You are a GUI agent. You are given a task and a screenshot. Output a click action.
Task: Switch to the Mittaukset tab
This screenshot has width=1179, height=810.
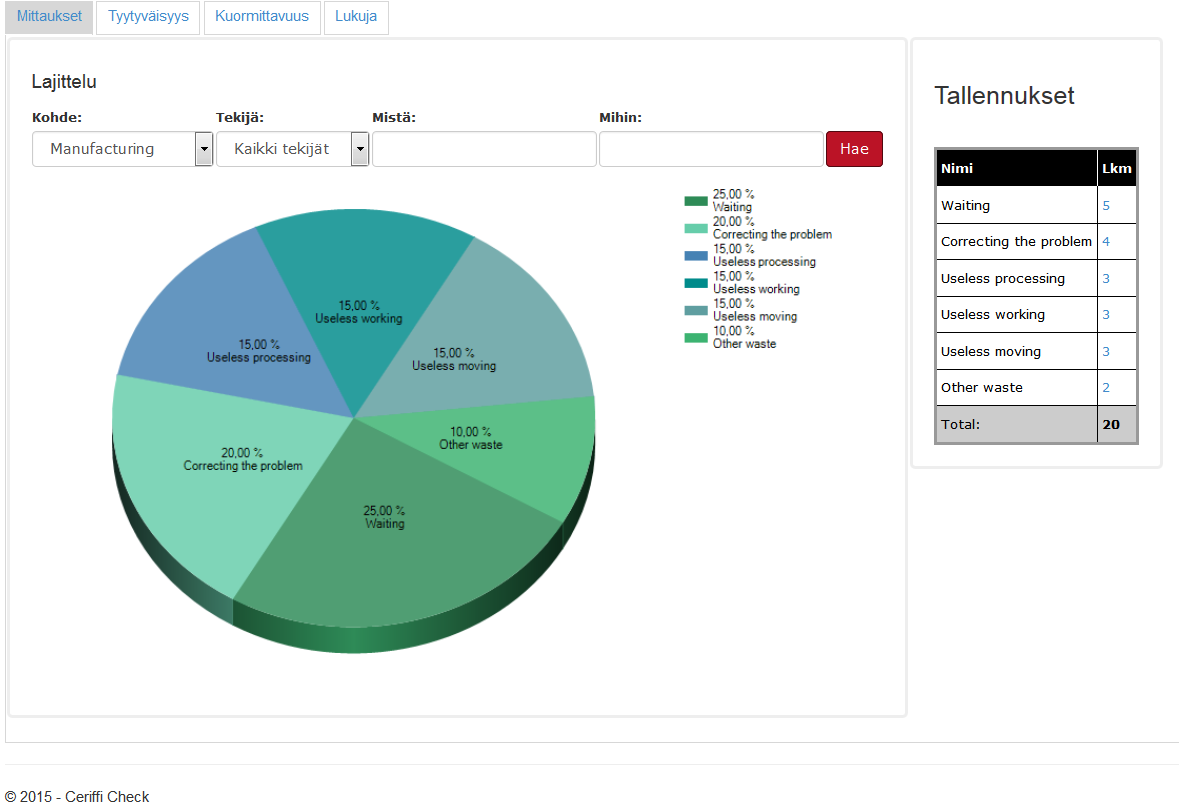pos(49,17)
